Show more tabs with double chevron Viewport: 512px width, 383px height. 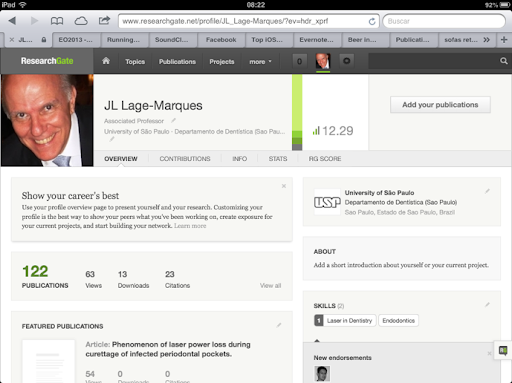coord(487,40)
